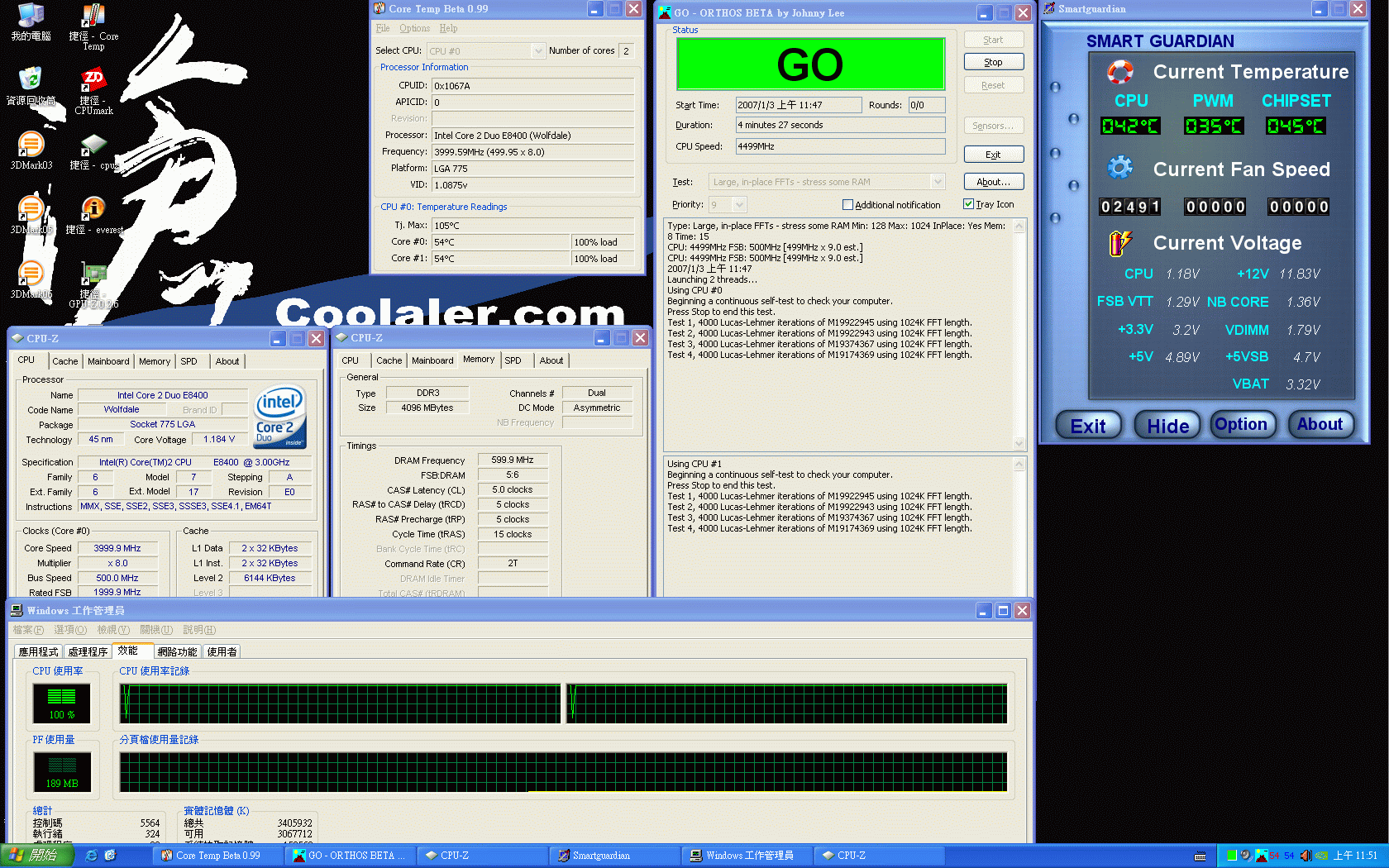Click the Current Voltage icon in Smart Guardian
1389x868 pixels.
click(1120, 242)
